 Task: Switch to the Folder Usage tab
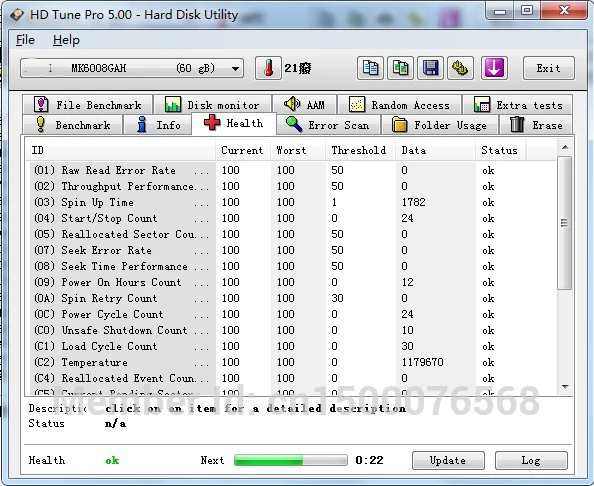pos(439,125)
